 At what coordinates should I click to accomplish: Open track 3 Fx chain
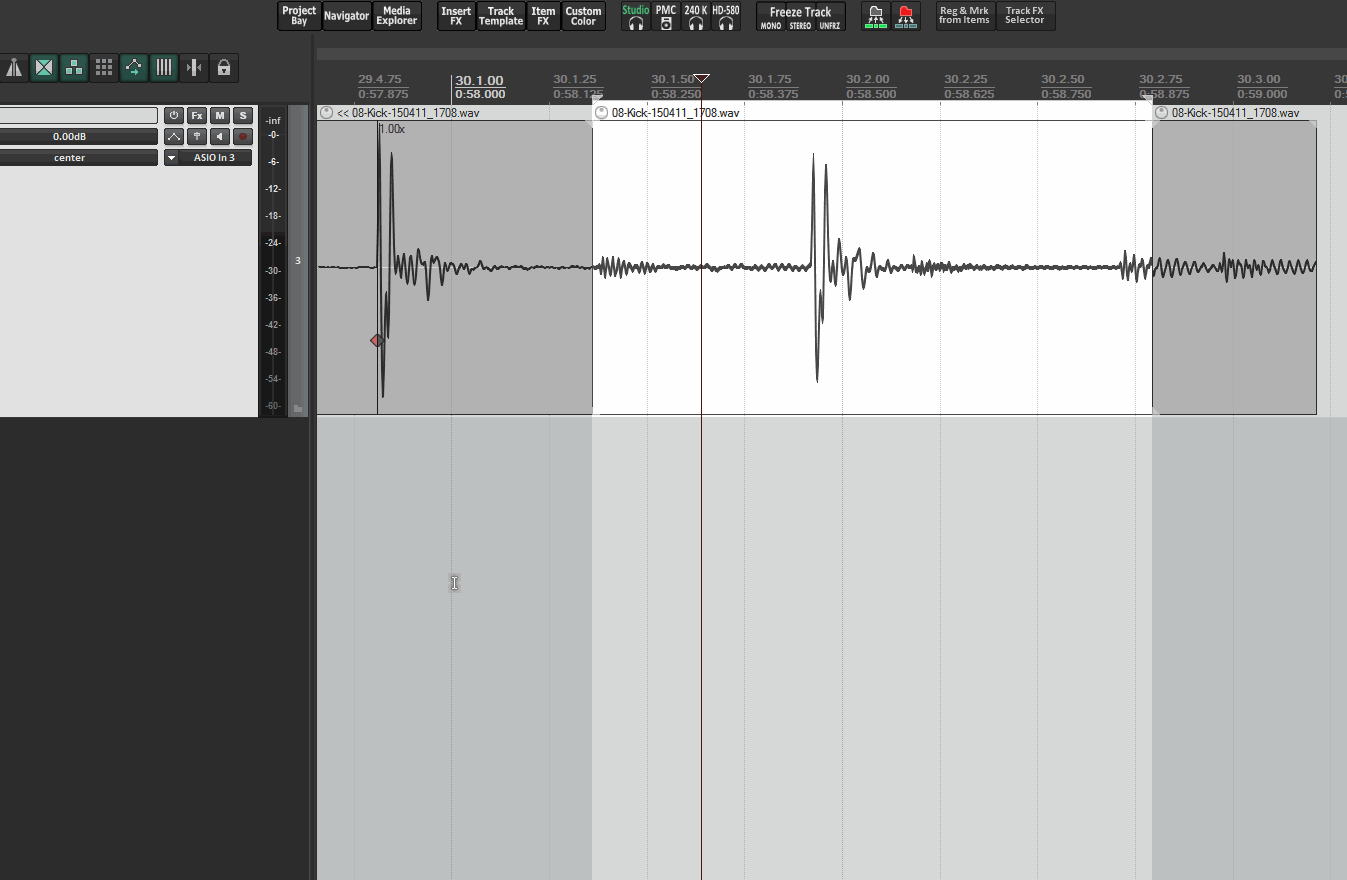click(x=197, y=116)
